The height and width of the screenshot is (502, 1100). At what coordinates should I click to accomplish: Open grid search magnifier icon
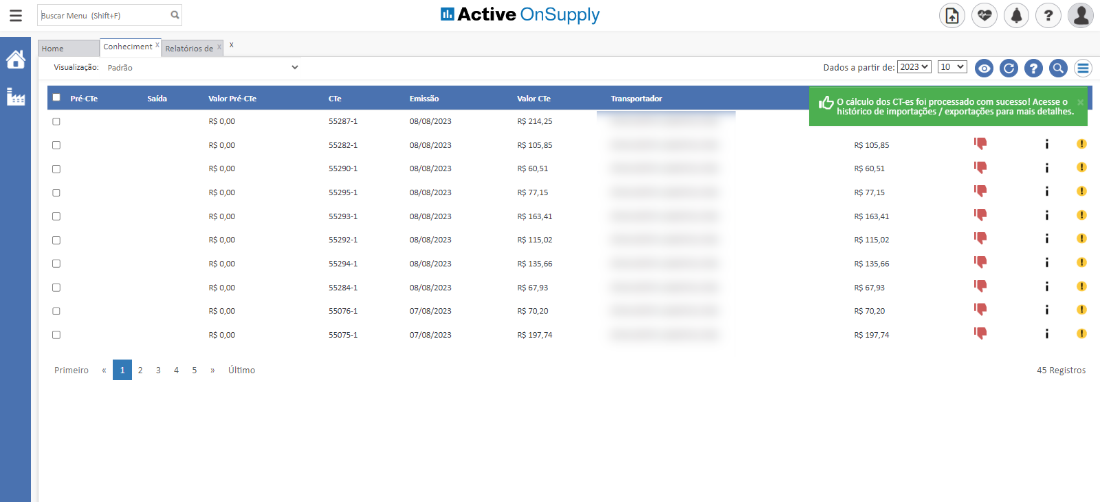click(1059, 68)
